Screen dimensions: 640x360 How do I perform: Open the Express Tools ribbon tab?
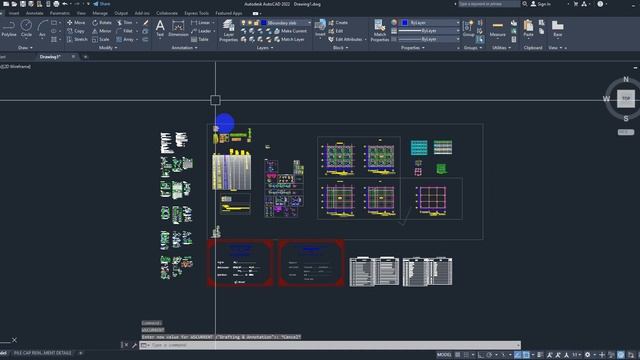[196, 13]
